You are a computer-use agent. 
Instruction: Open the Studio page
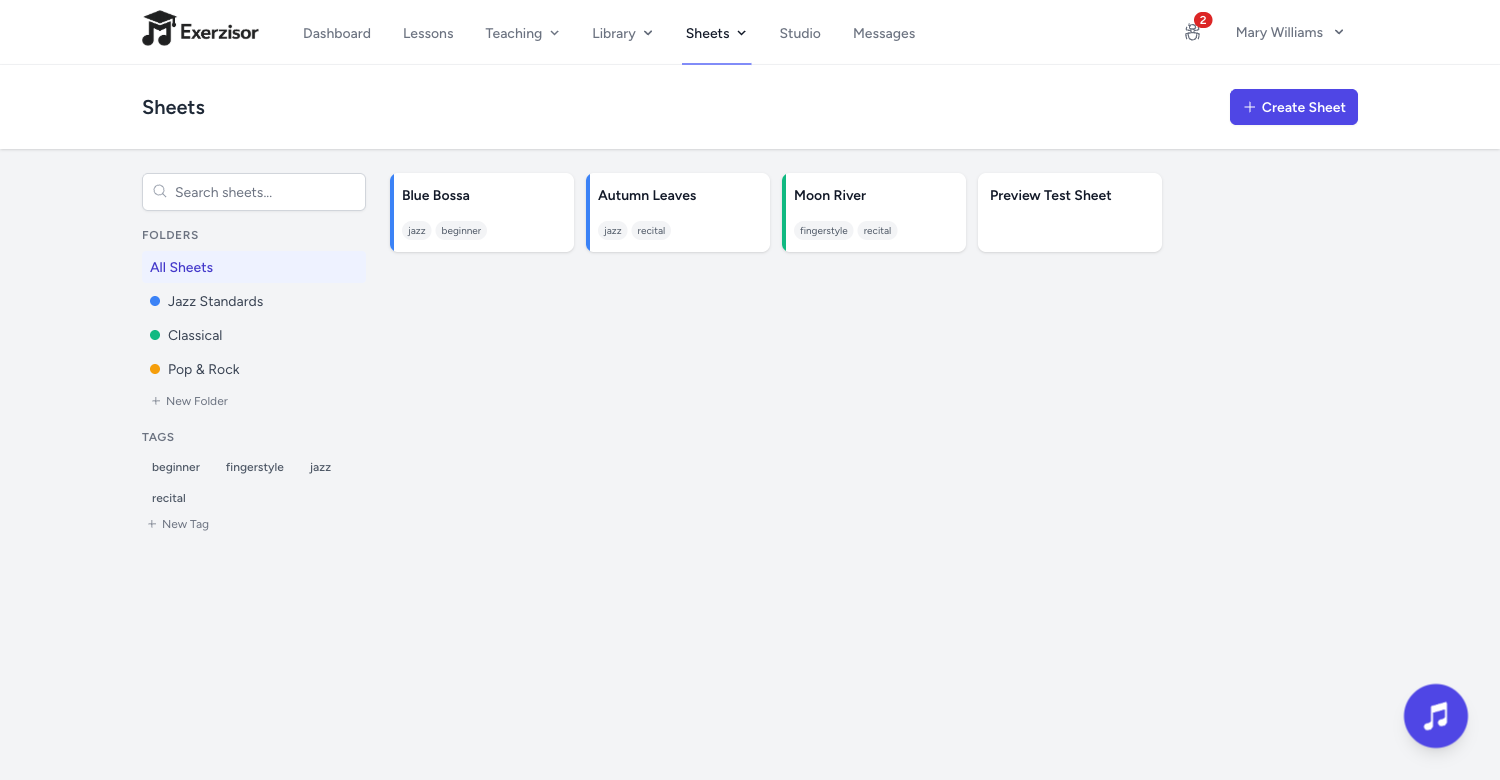pos(800,33)
